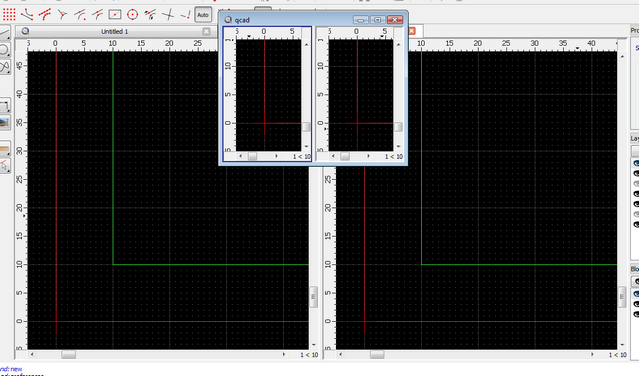
Task: Click the vertical scrollbar handle of the left drawing
Action: pyautogui.click(x=313, y=297)
